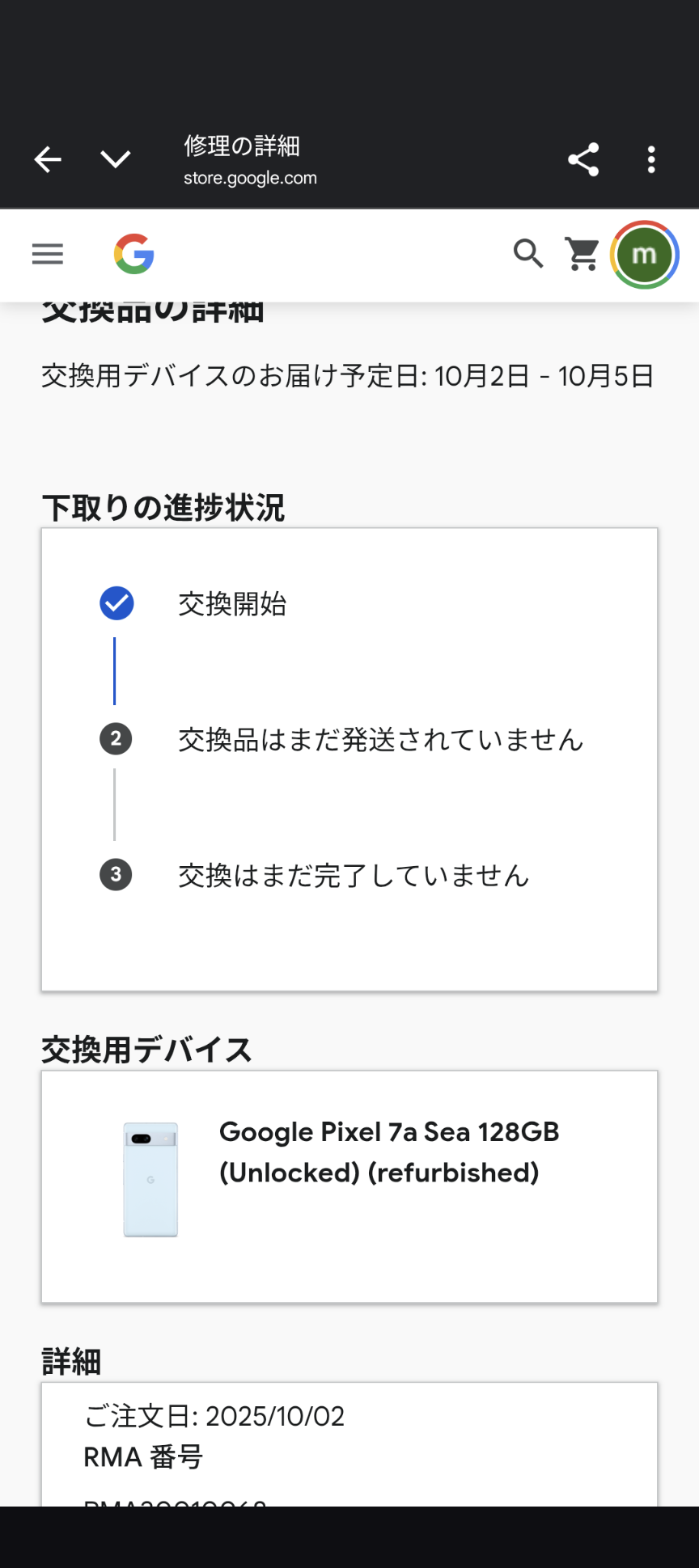This screenshot has height=1568, width=699.
Task: Select the step 2 circle marker
Action: [x=116, y=738]
